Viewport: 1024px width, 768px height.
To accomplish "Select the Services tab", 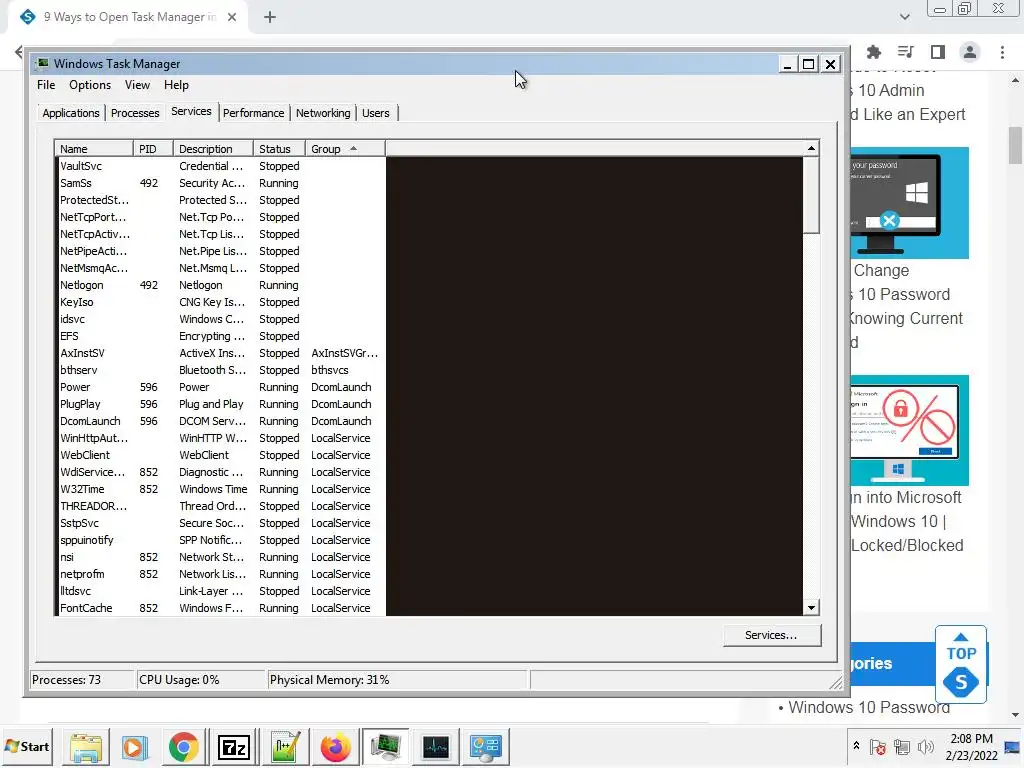I will coord(191,112).
